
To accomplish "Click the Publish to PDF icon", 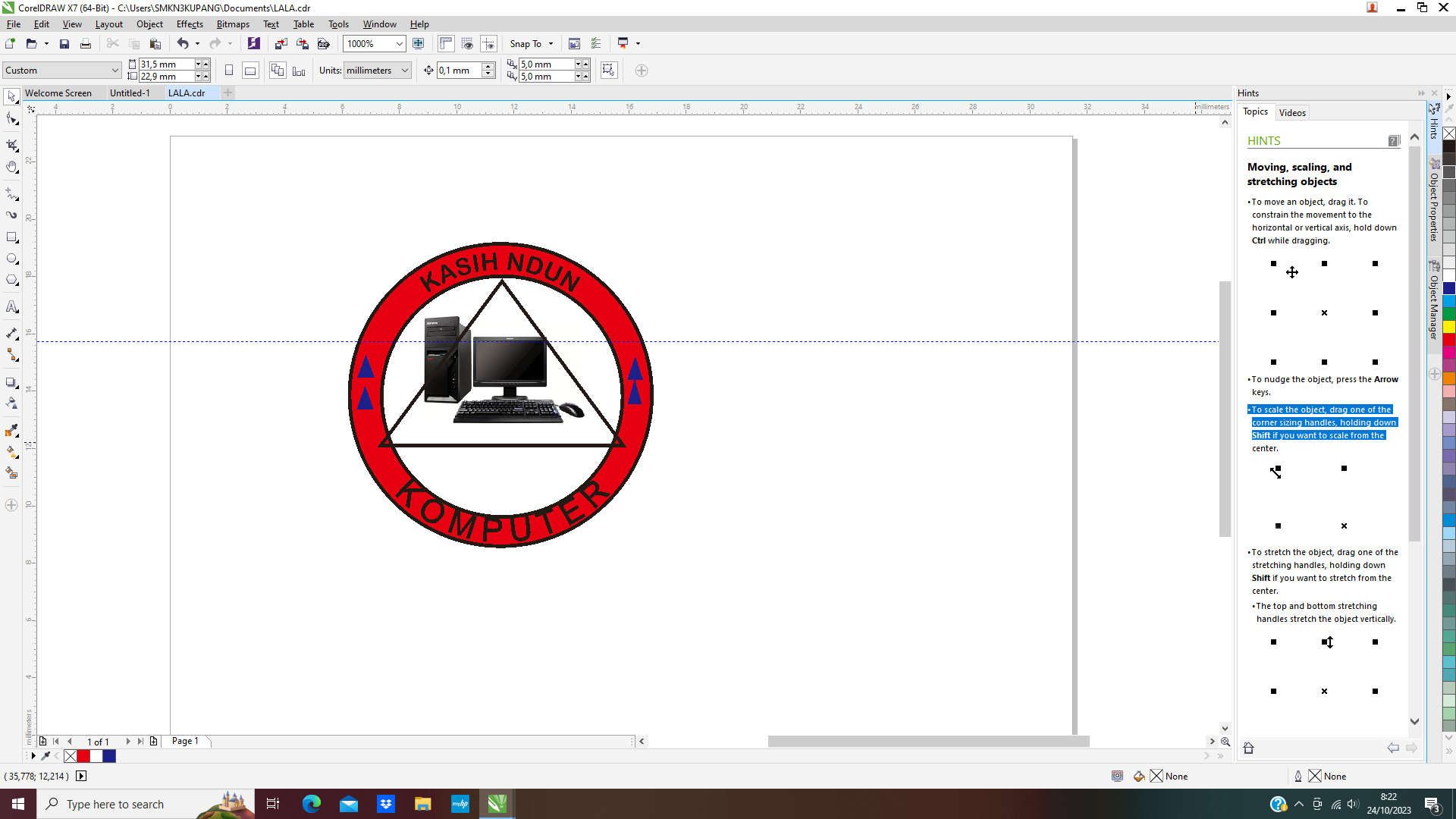I will [324, 44].
